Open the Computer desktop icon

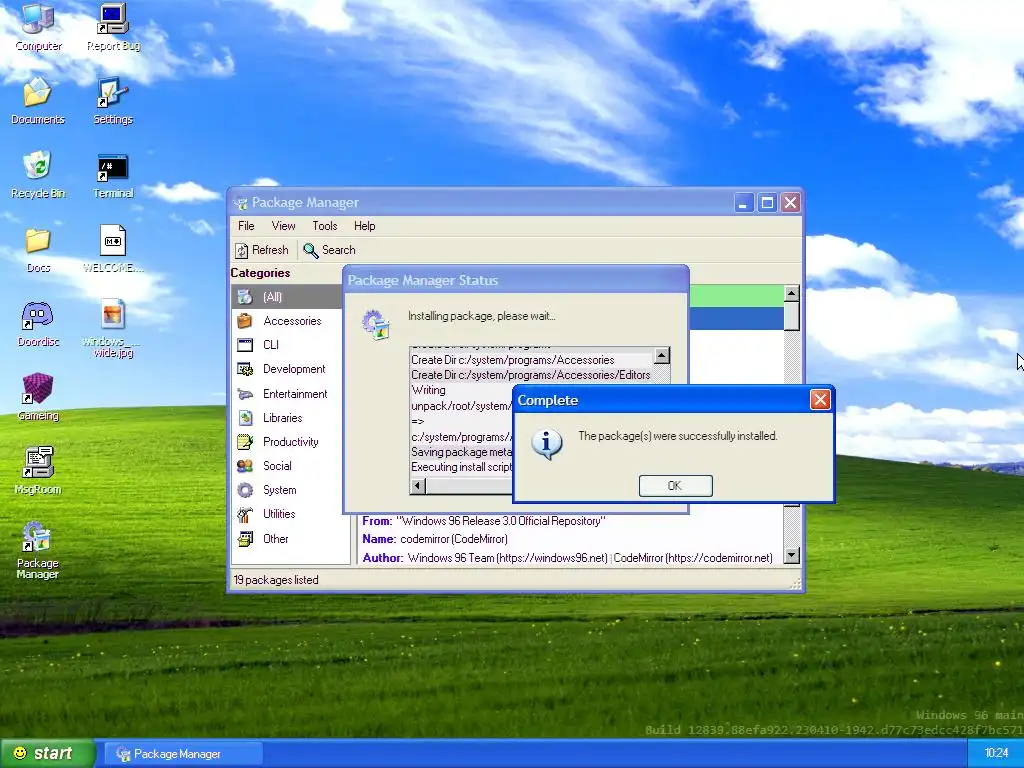(38, 28)
